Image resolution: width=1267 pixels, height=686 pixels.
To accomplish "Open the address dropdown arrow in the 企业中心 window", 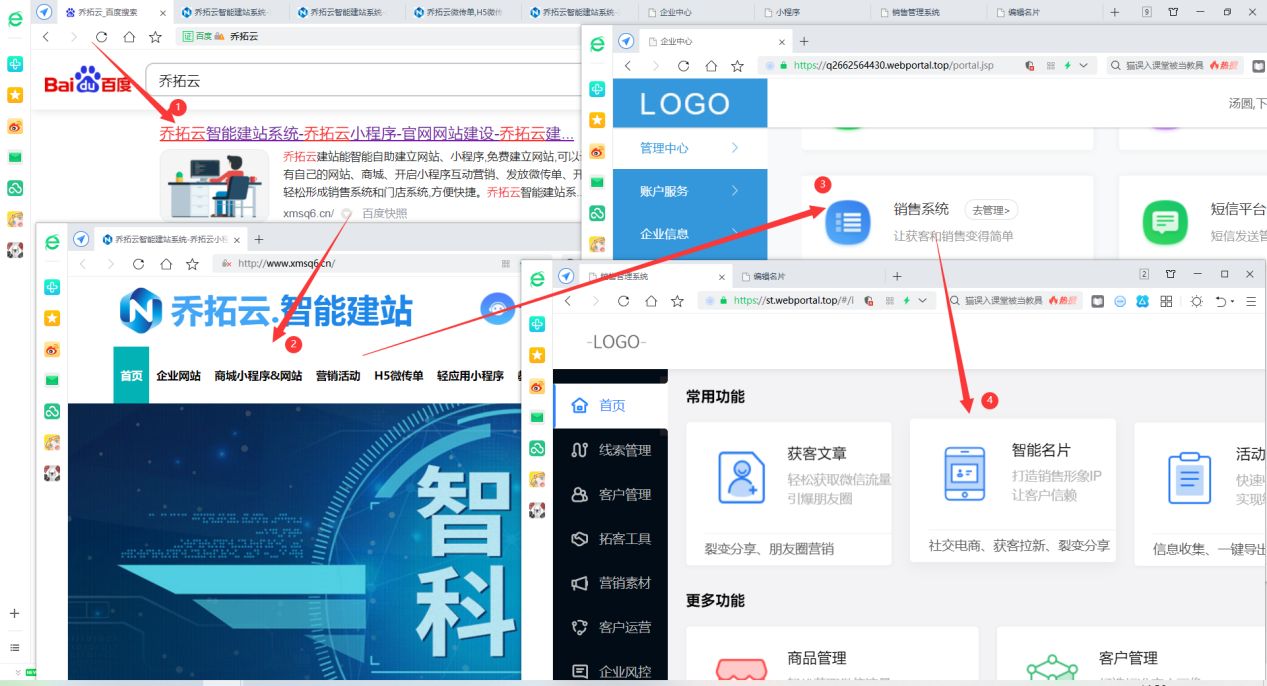I will point(1083,65).
